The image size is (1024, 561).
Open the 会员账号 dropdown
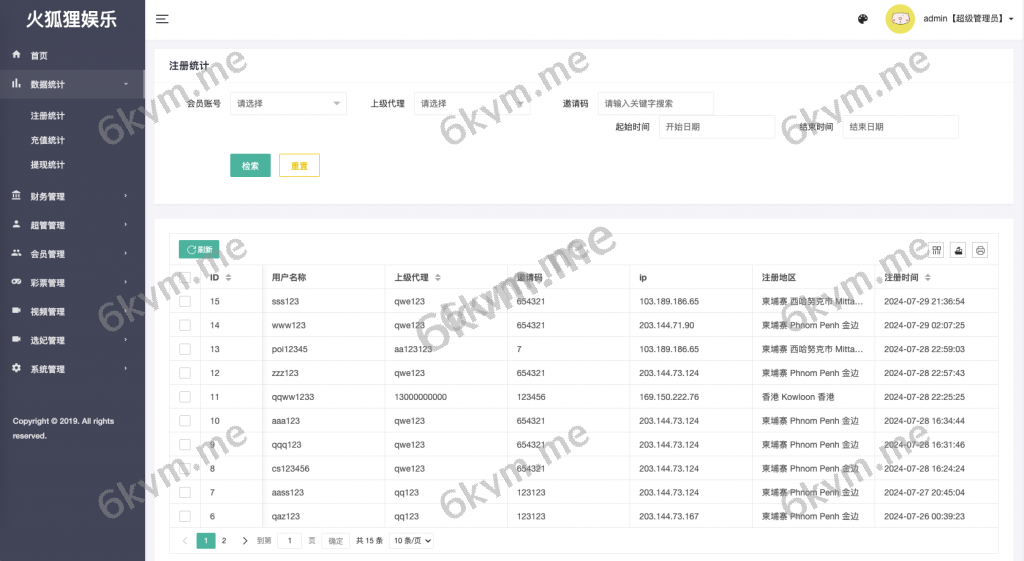[288, 103]
